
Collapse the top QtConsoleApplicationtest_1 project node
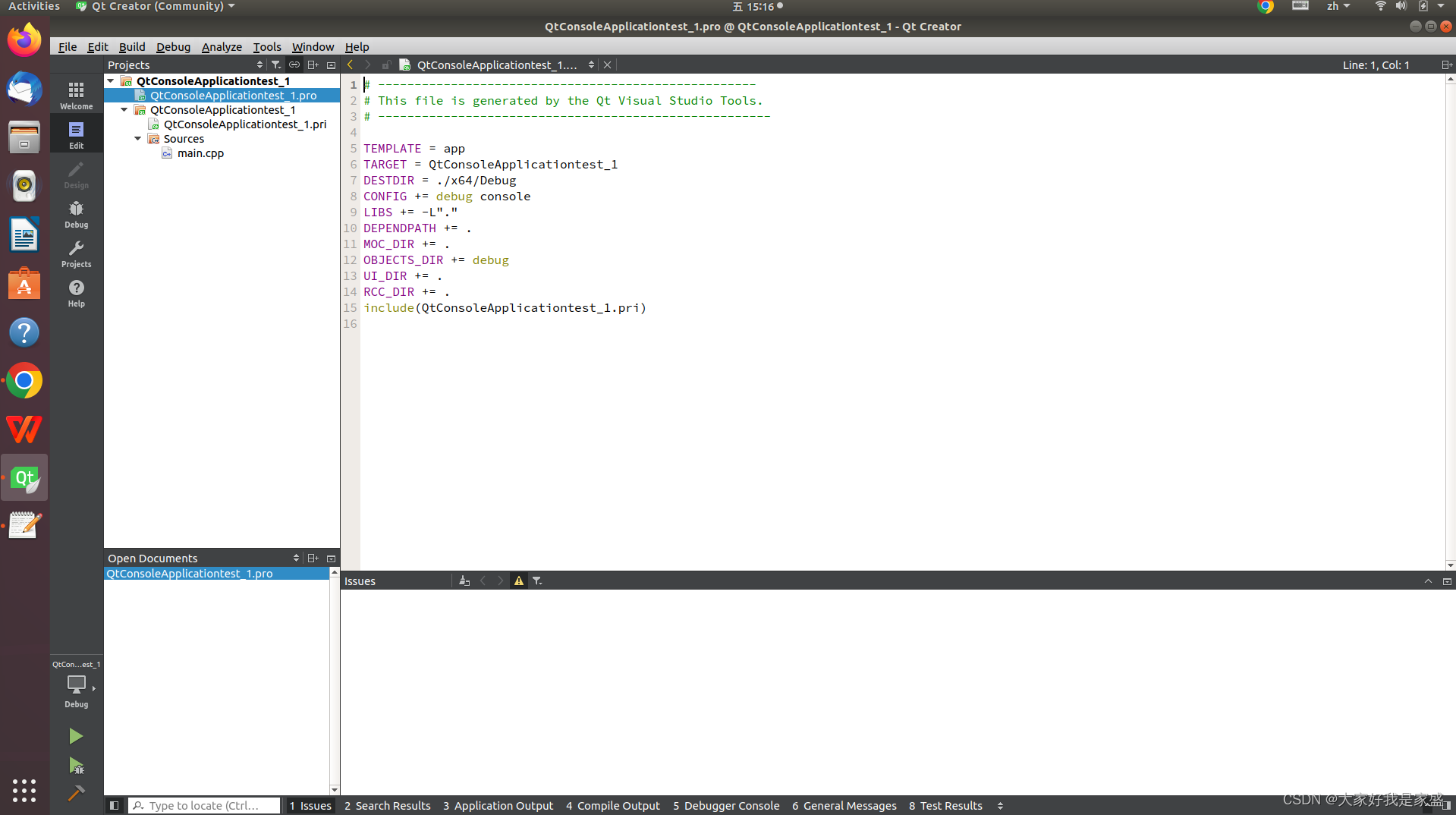point(111,81)
